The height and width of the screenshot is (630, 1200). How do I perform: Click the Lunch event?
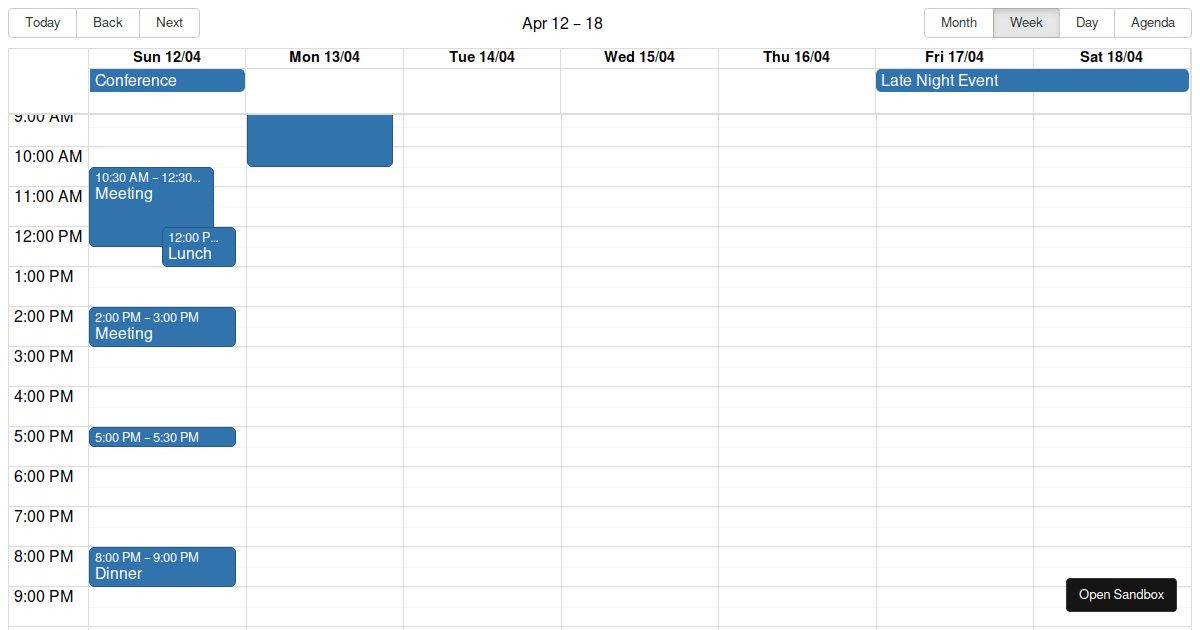coord(198,246)
